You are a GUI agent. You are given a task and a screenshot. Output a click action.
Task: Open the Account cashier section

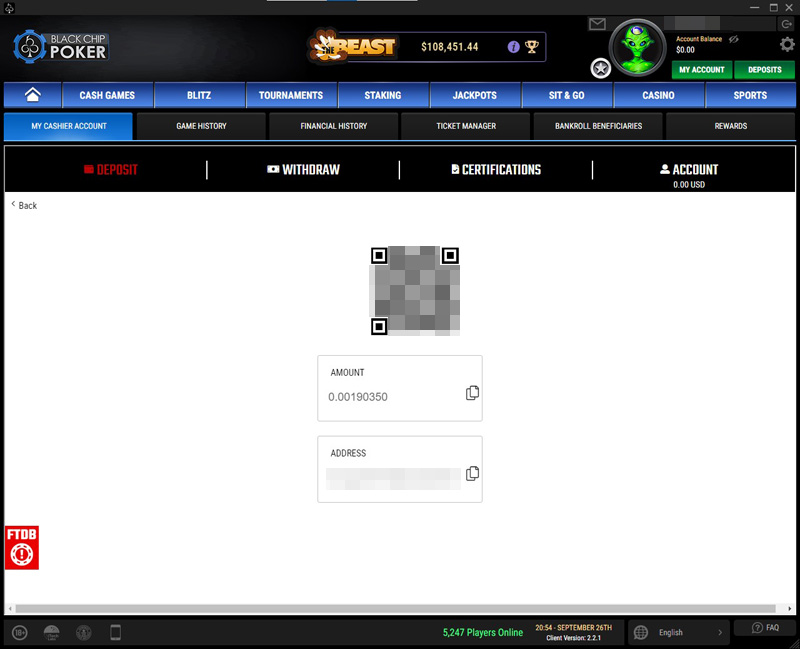click(689, 174)
